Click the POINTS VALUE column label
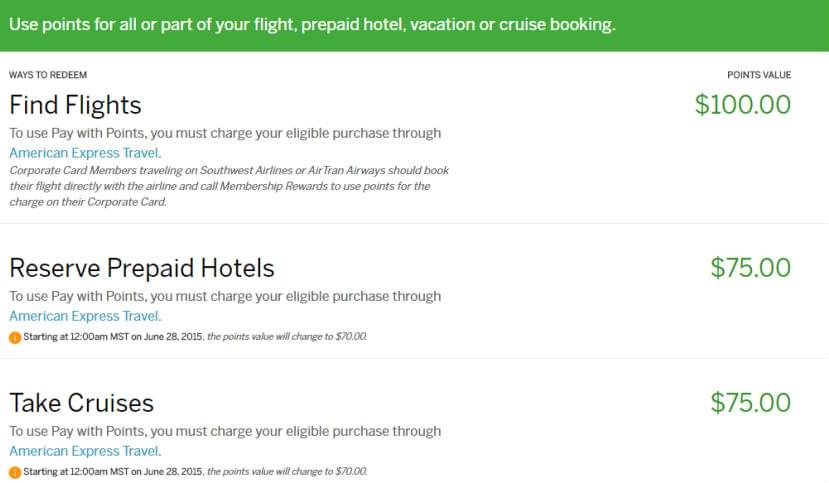This screenshot has height=483, width=829. (759, 75)
